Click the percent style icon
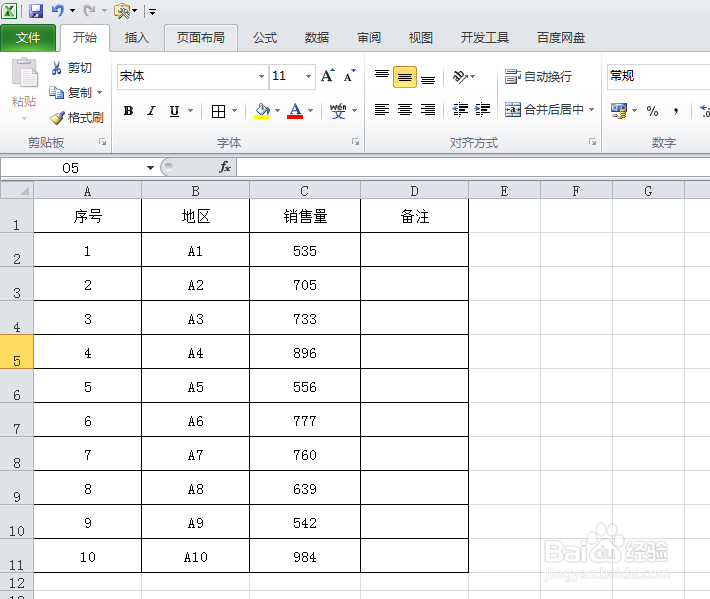 (x=652, y=111)
